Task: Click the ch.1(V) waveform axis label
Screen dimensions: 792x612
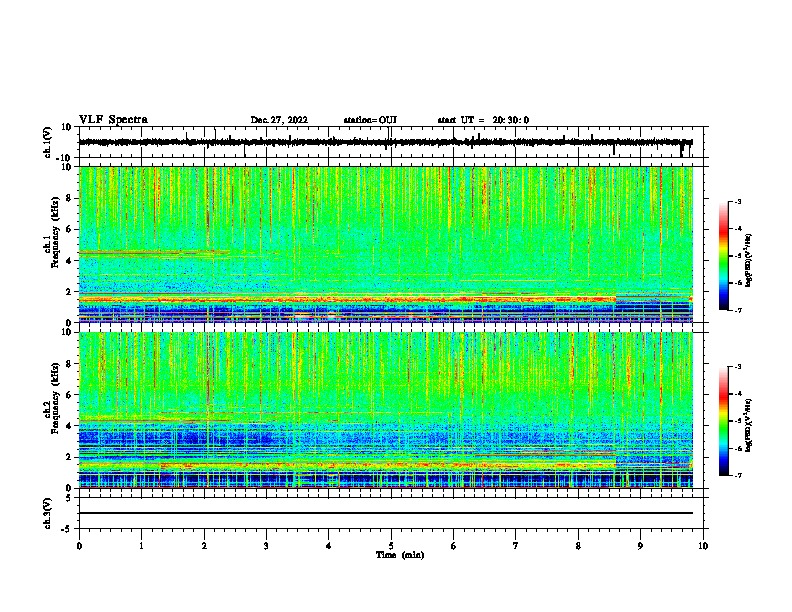Action: [x=48, y=142]
